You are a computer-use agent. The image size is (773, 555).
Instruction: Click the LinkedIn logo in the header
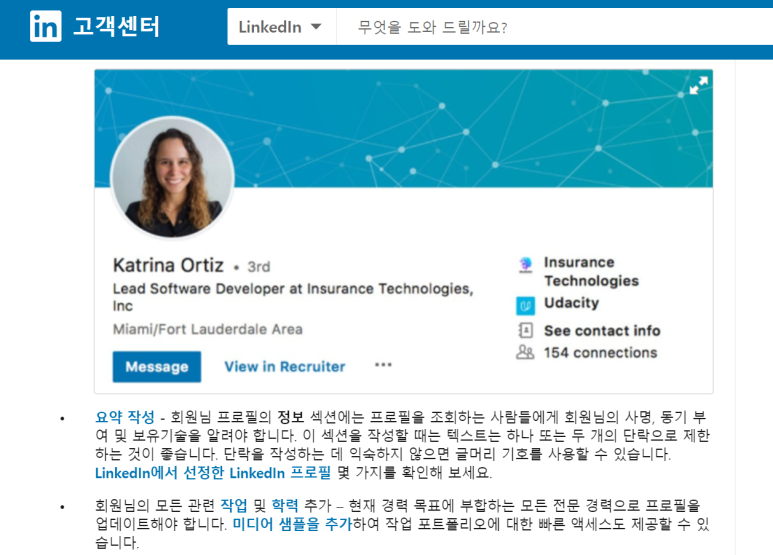tap(45, 26)
